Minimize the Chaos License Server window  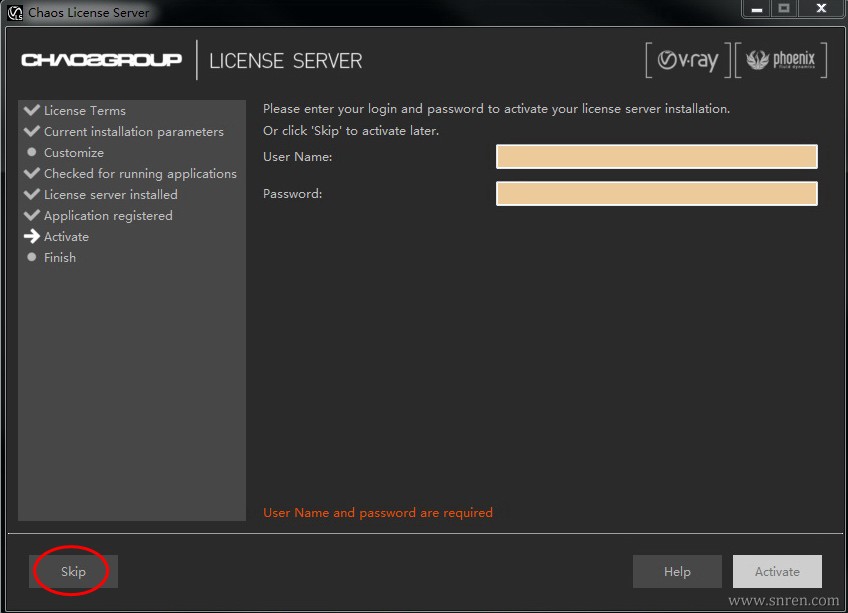757,9
